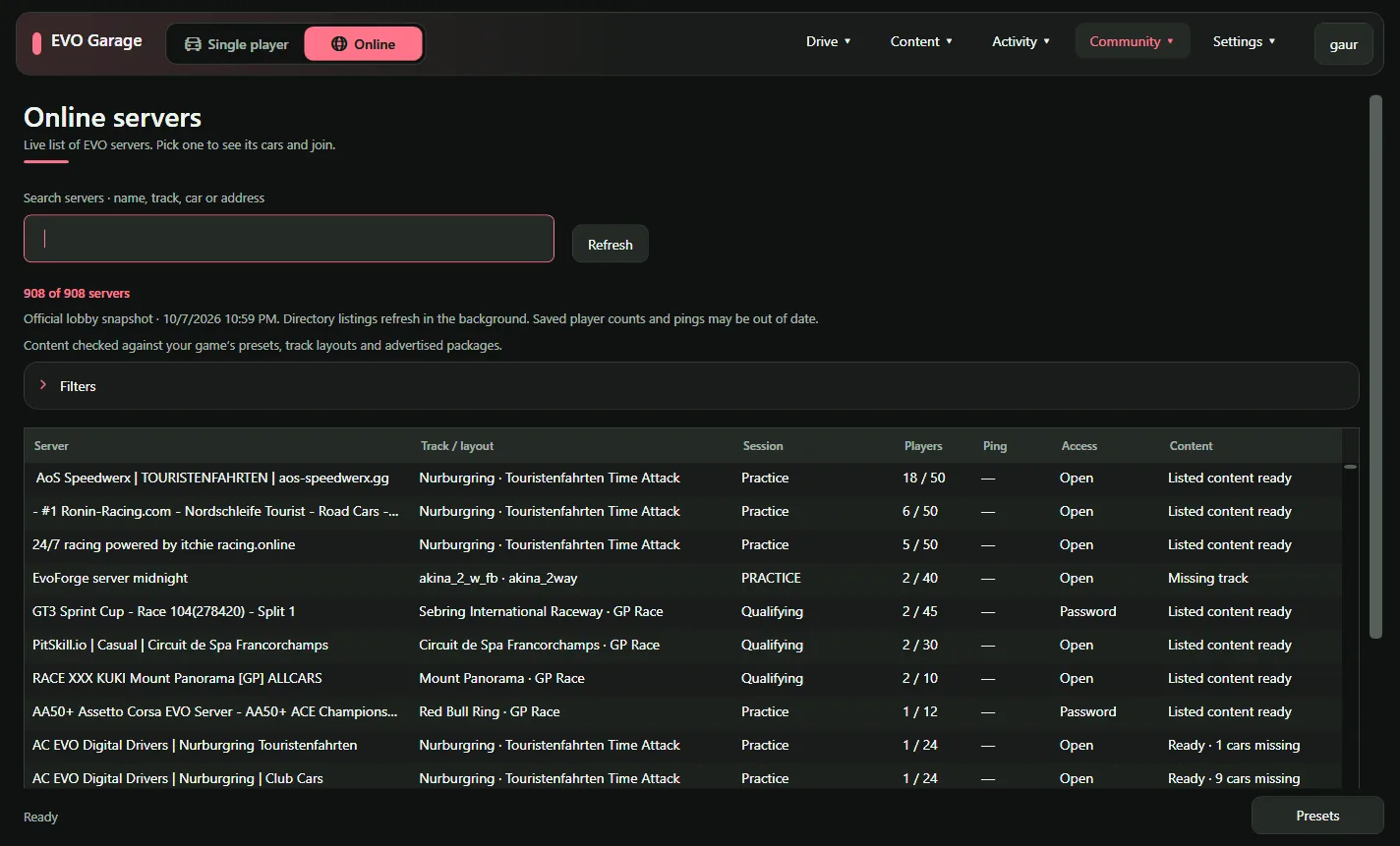Click the Missing track content status
This screenshot has width=1400, height=846.
click(1208, 579)
